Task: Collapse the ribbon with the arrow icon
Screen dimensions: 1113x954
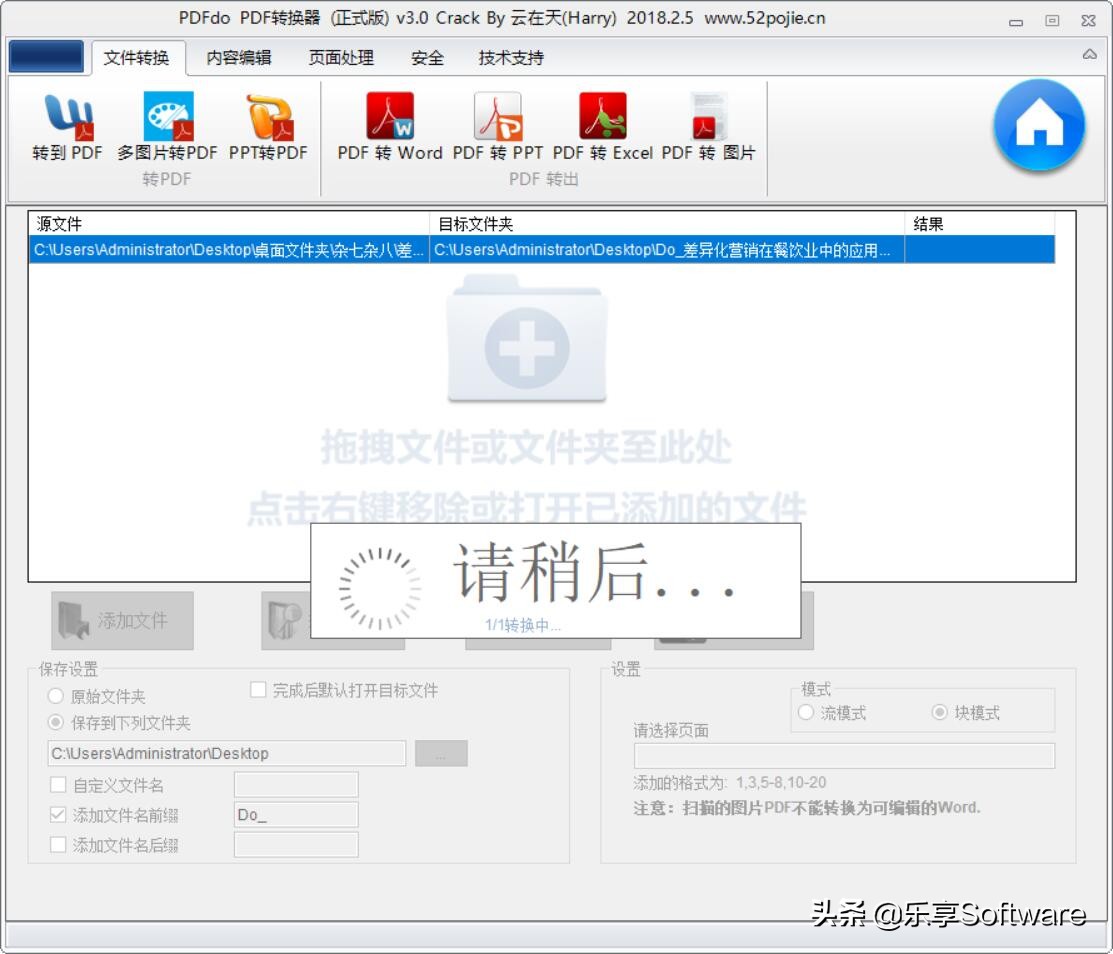Action: pyautogui.click(x=1090, y=54)
